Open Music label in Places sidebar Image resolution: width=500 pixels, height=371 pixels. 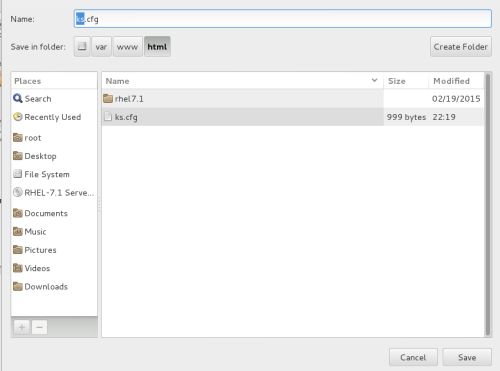point(35,232)
